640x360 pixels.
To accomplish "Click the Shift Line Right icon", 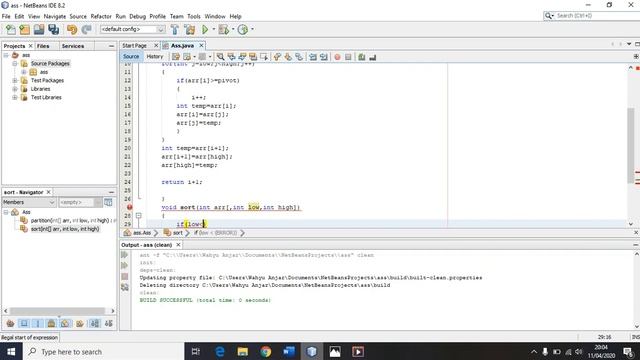I will point(324,57).
